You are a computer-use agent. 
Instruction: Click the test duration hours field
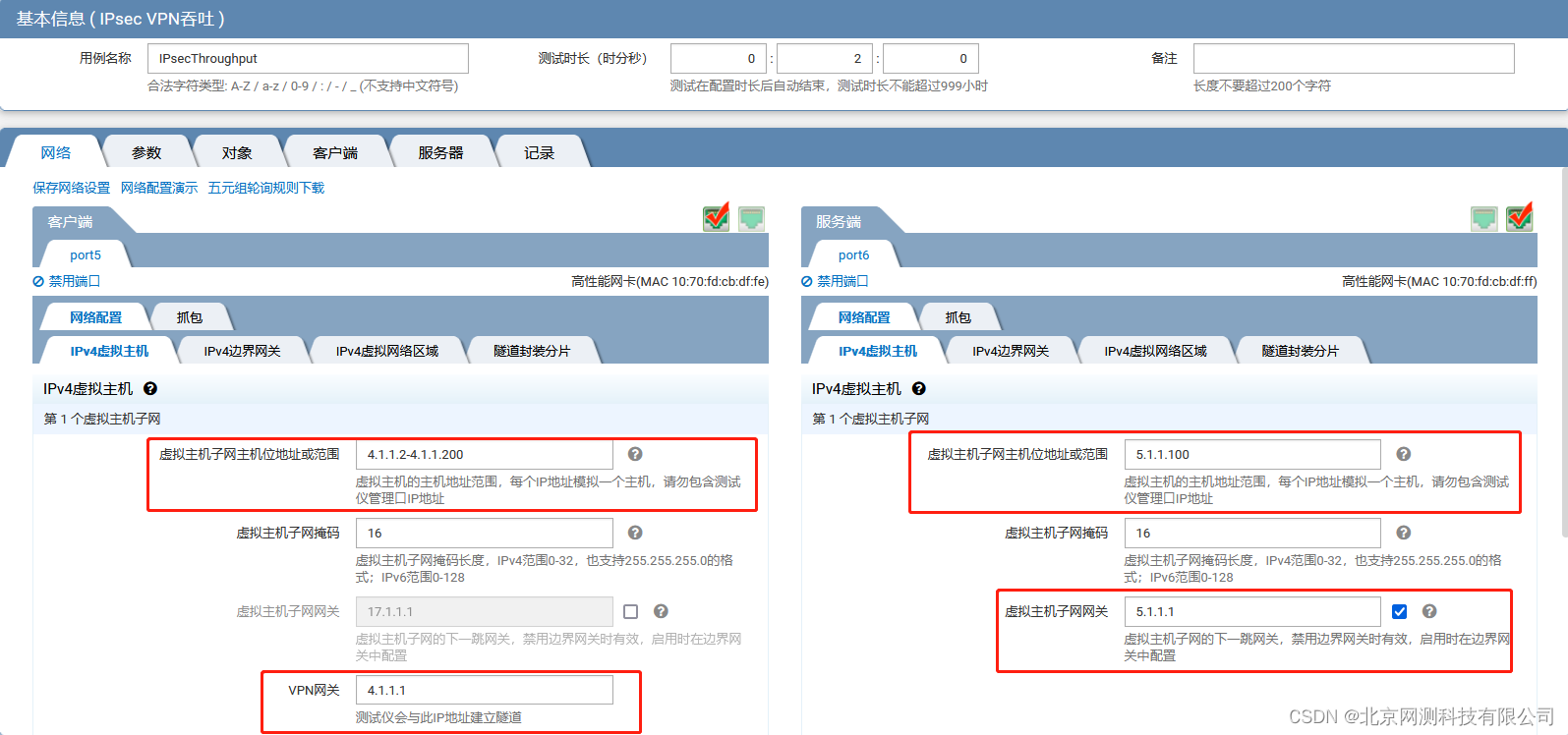pyautogui.click(x=719, y=58)
